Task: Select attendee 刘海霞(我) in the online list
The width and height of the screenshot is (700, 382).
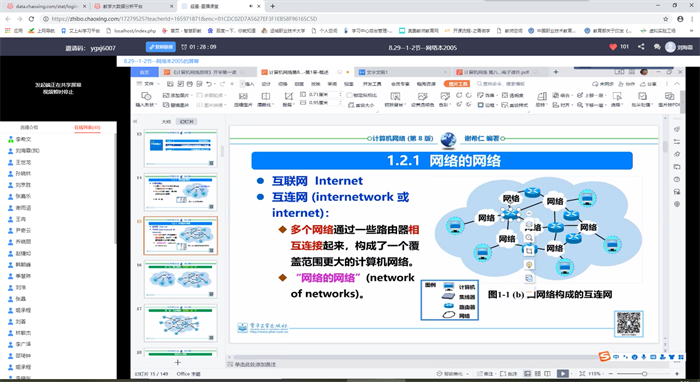Action: tap(28, 151)
